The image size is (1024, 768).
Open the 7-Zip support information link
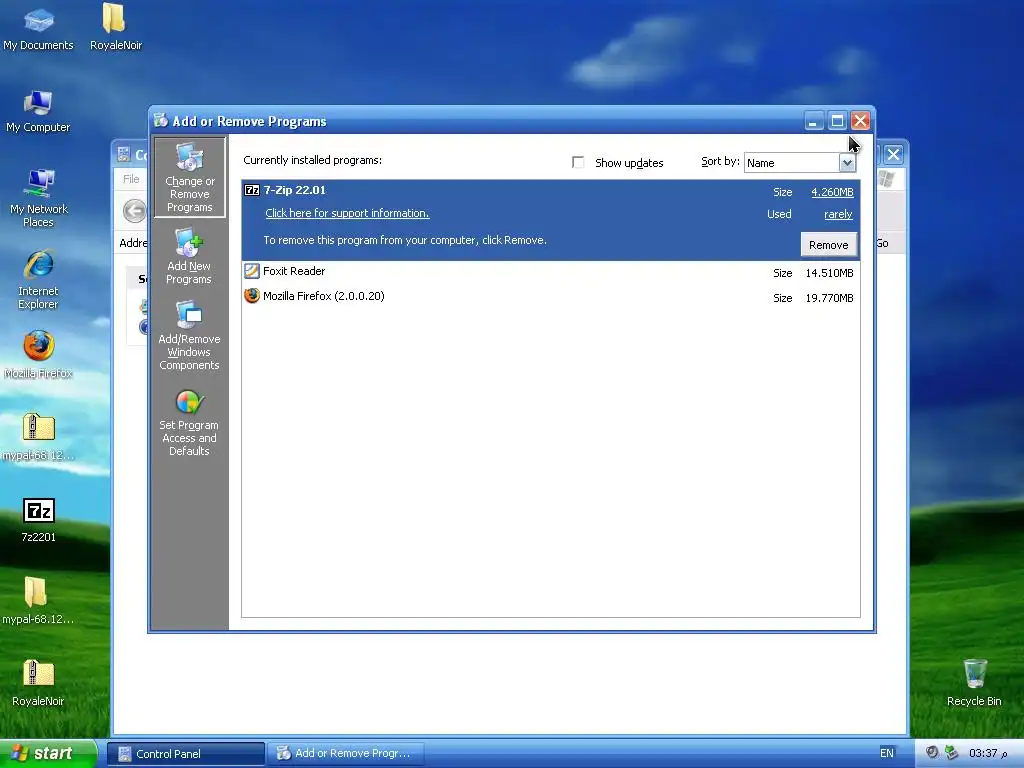[347, 213]
